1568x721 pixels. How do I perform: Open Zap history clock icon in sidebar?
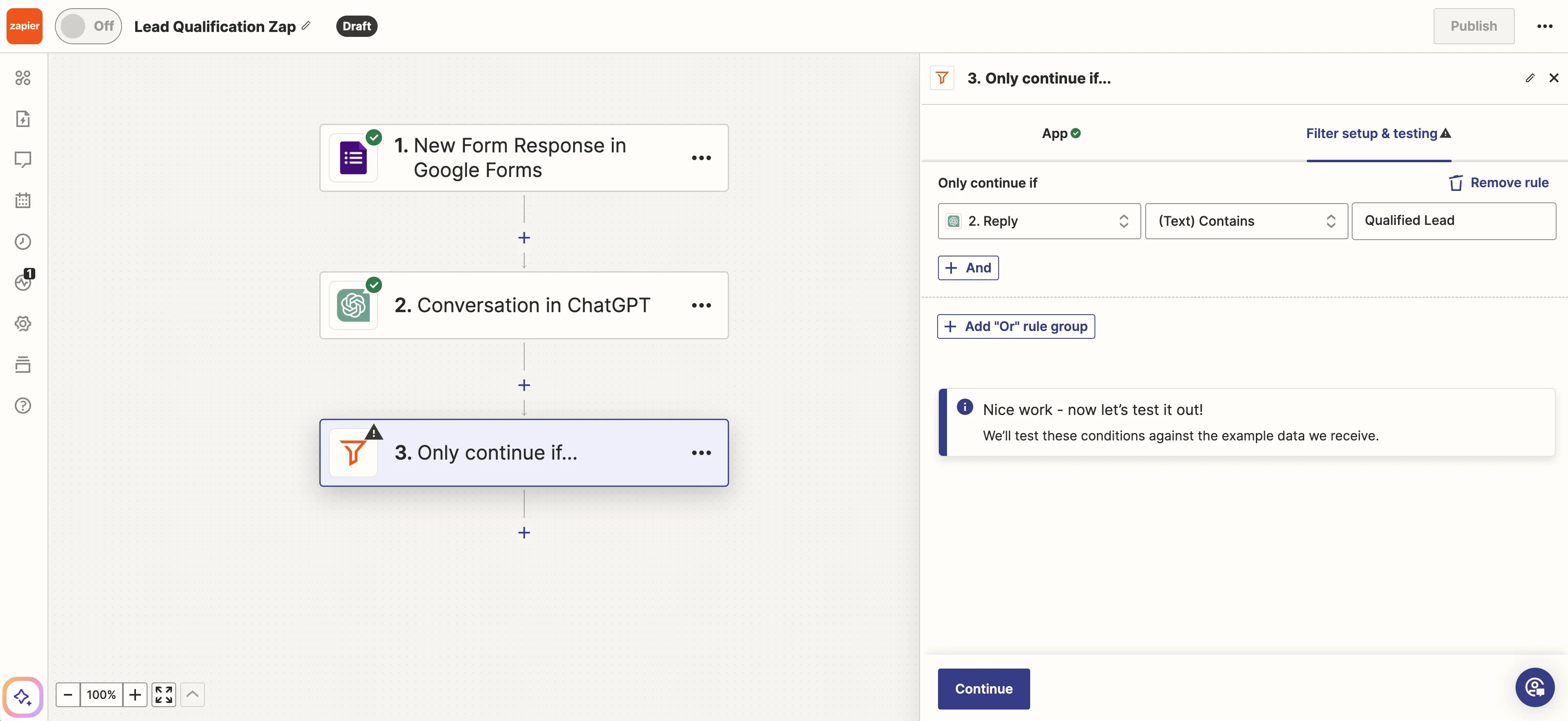(x=23, y=242)
